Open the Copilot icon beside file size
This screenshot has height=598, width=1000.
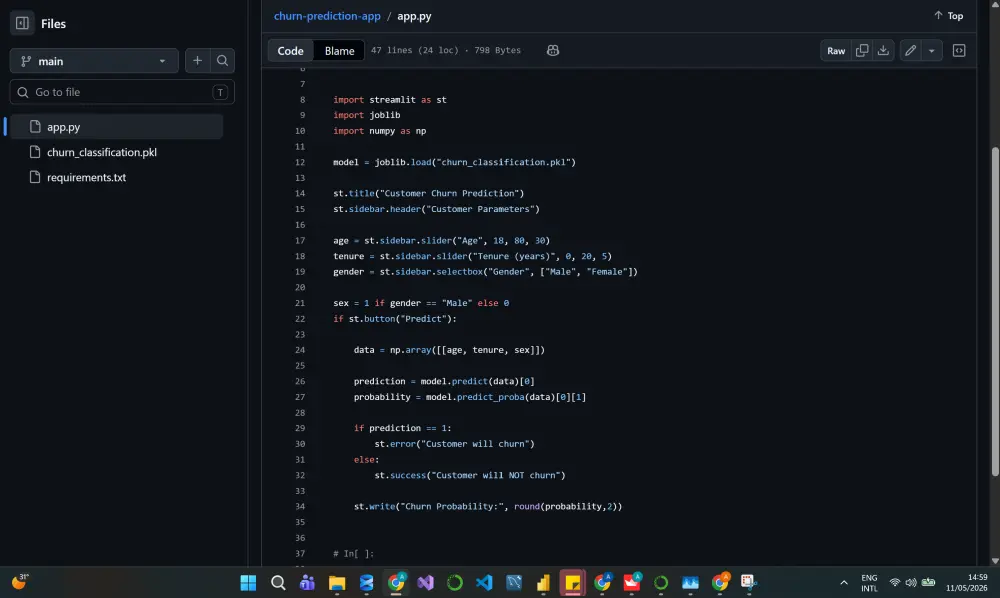(x=553, y=50)
